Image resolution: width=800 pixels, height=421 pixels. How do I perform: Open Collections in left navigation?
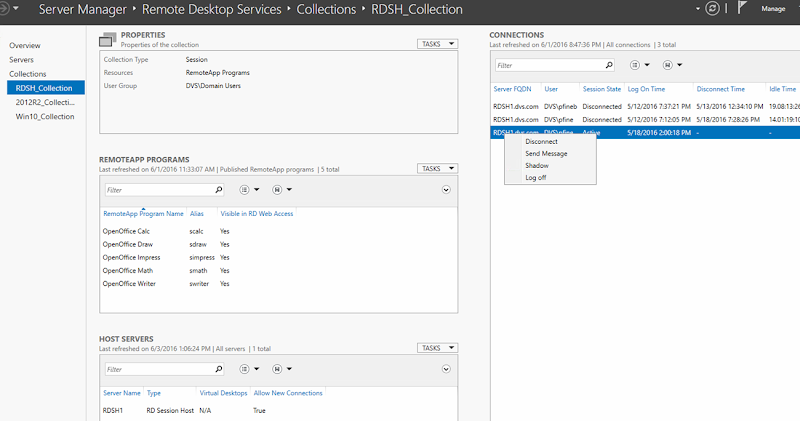(x=28, y=74)
